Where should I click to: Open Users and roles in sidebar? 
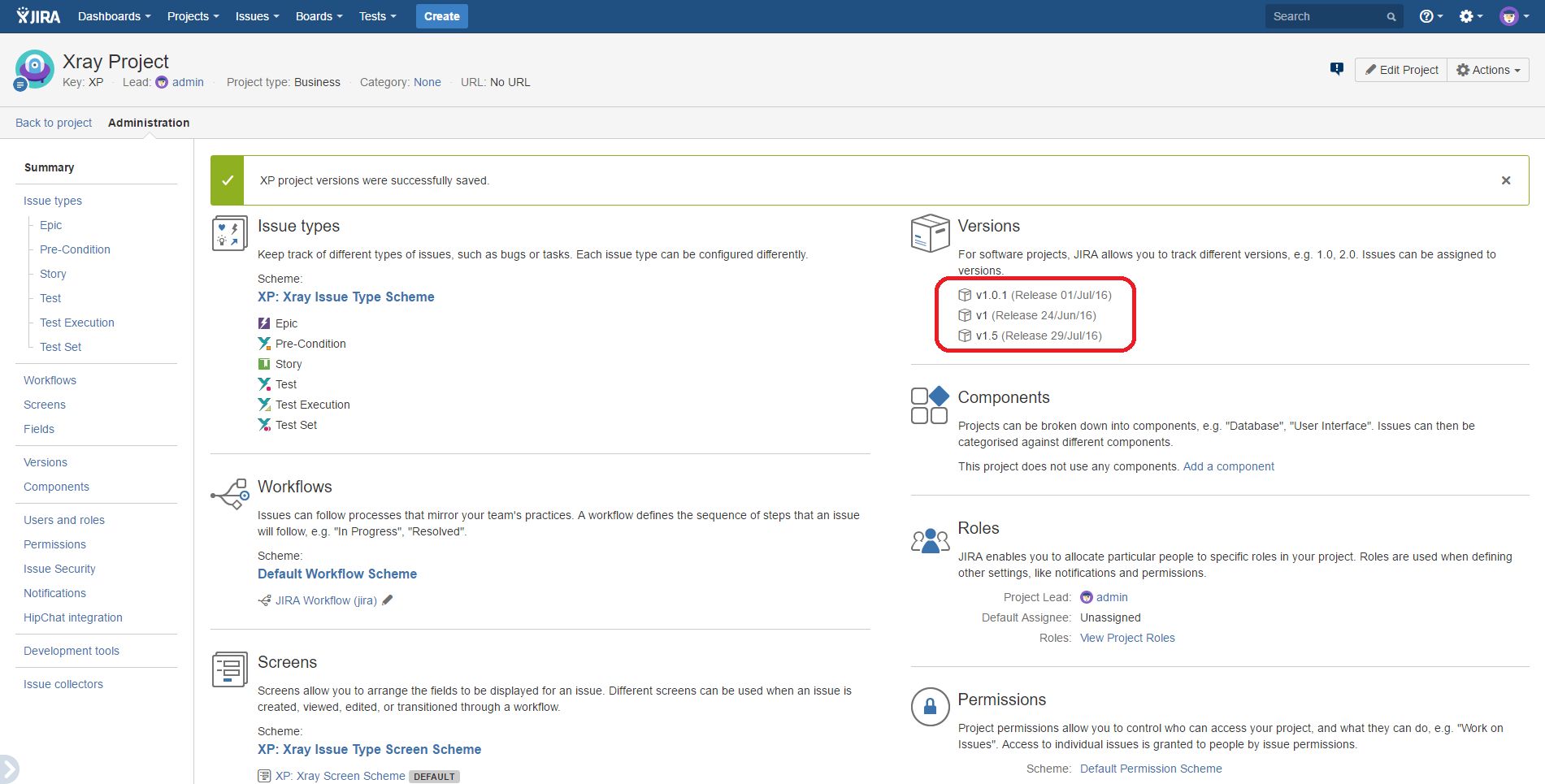(64, 520)
